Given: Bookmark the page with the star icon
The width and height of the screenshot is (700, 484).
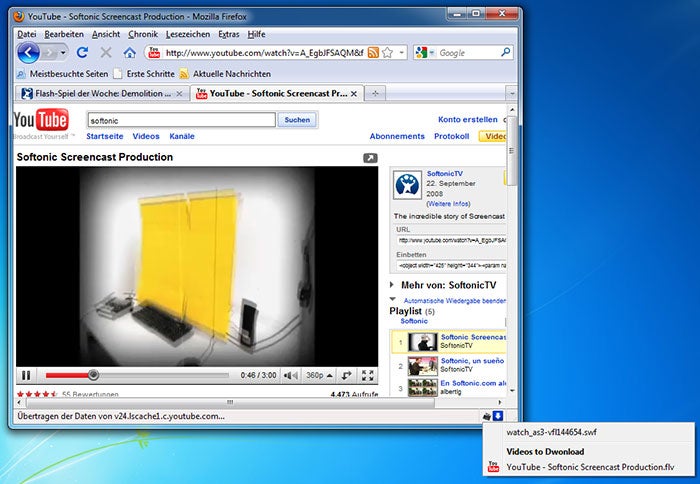Looking at the screenshot, I should [389, 52].
